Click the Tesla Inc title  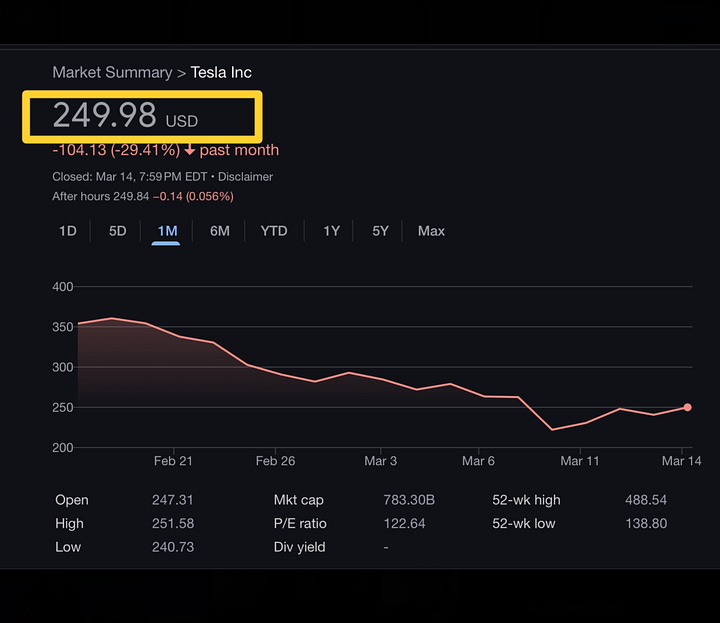tap(221, 73)
